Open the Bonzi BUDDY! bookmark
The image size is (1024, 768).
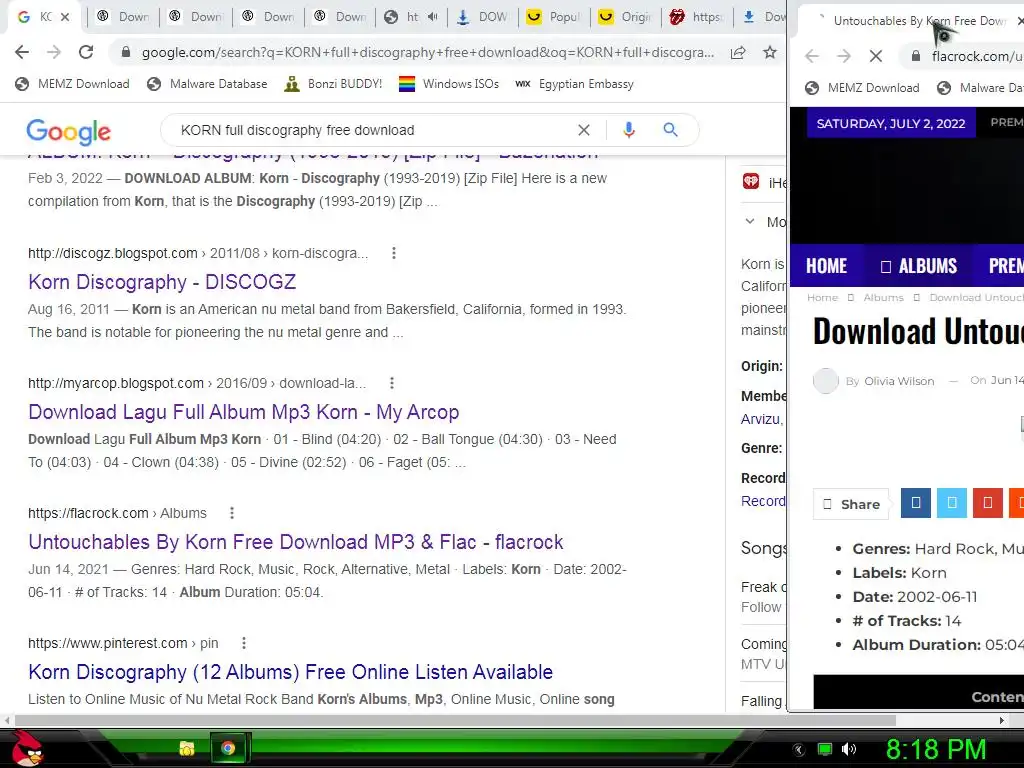333,84
